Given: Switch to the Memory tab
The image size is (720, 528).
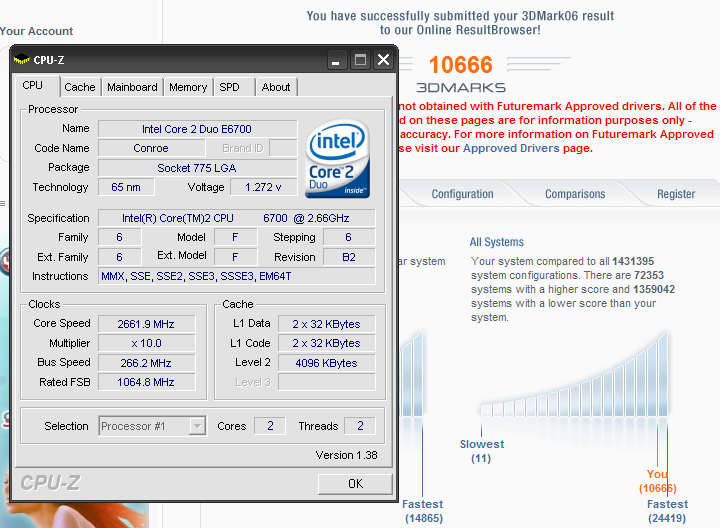Looking at the screenshot, I should coord(188,87).
